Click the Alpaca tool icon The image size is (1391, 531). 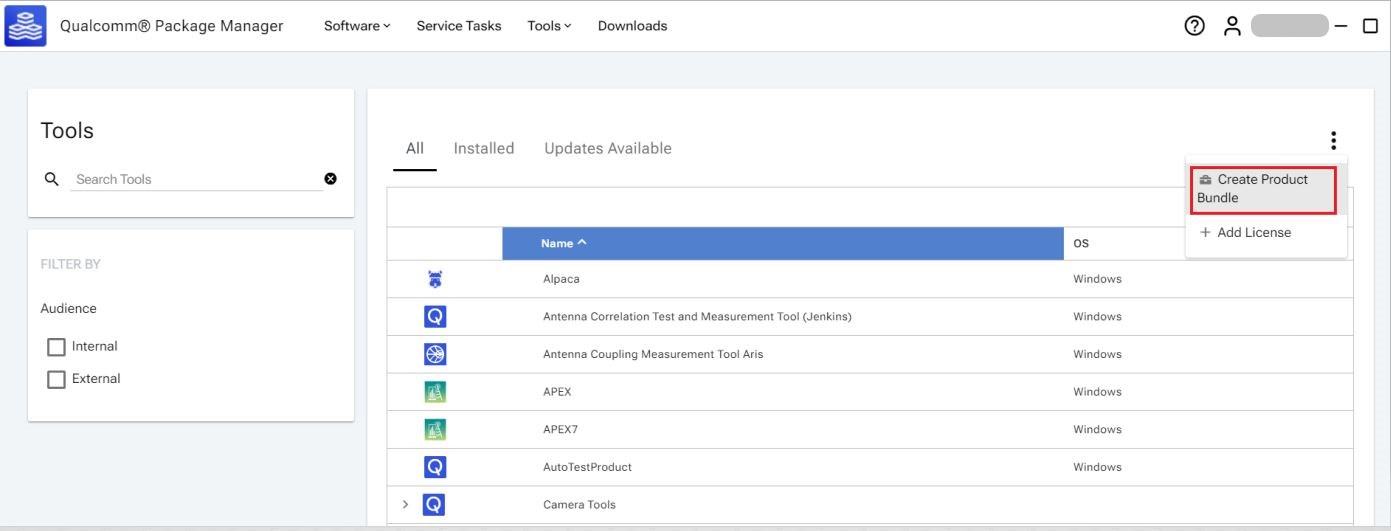pyautogui.click(x=435, y=279)
